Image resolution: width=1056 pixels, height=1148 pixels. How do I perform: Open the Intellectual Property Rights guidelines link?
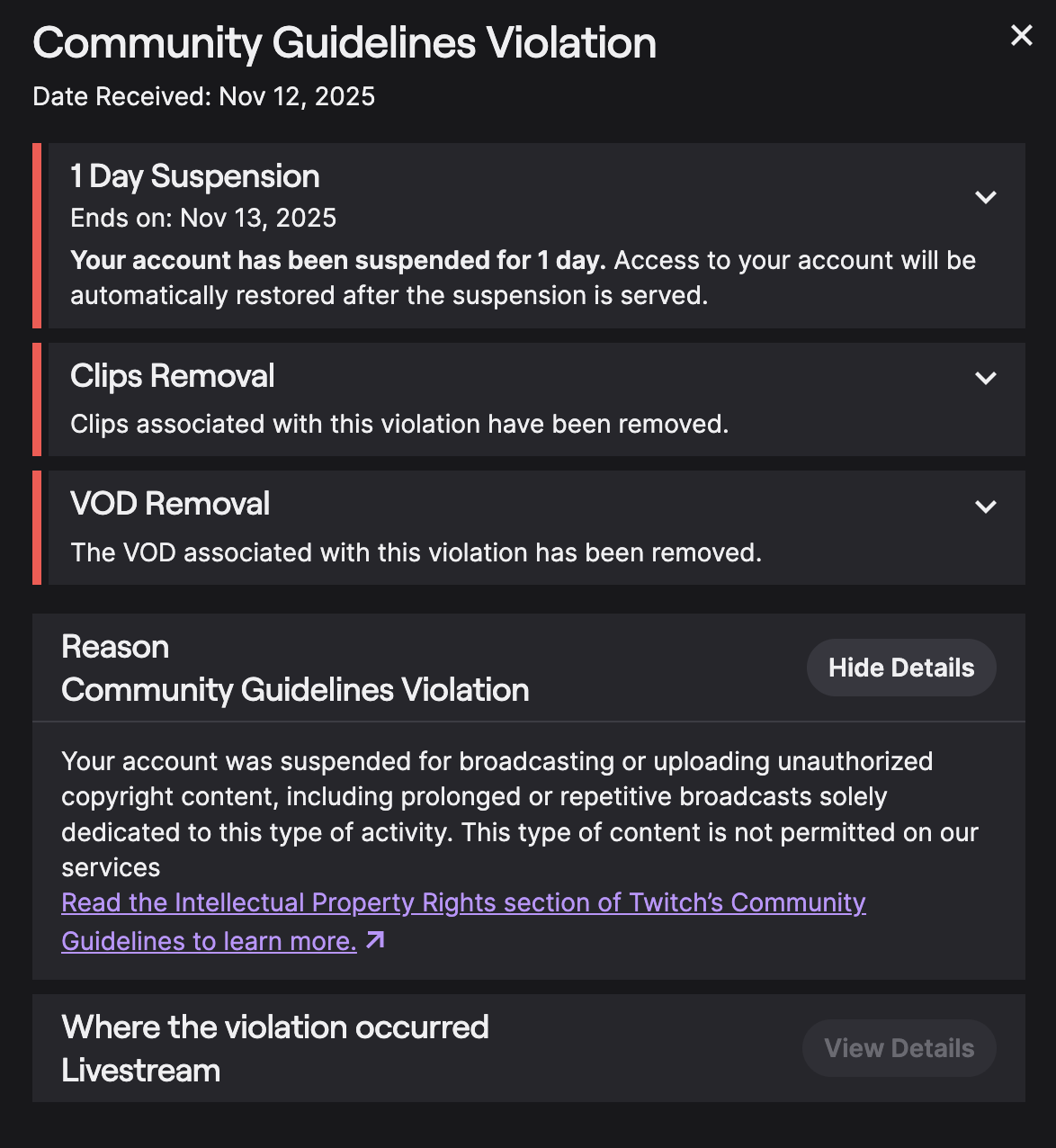click(x=462, y=902)
